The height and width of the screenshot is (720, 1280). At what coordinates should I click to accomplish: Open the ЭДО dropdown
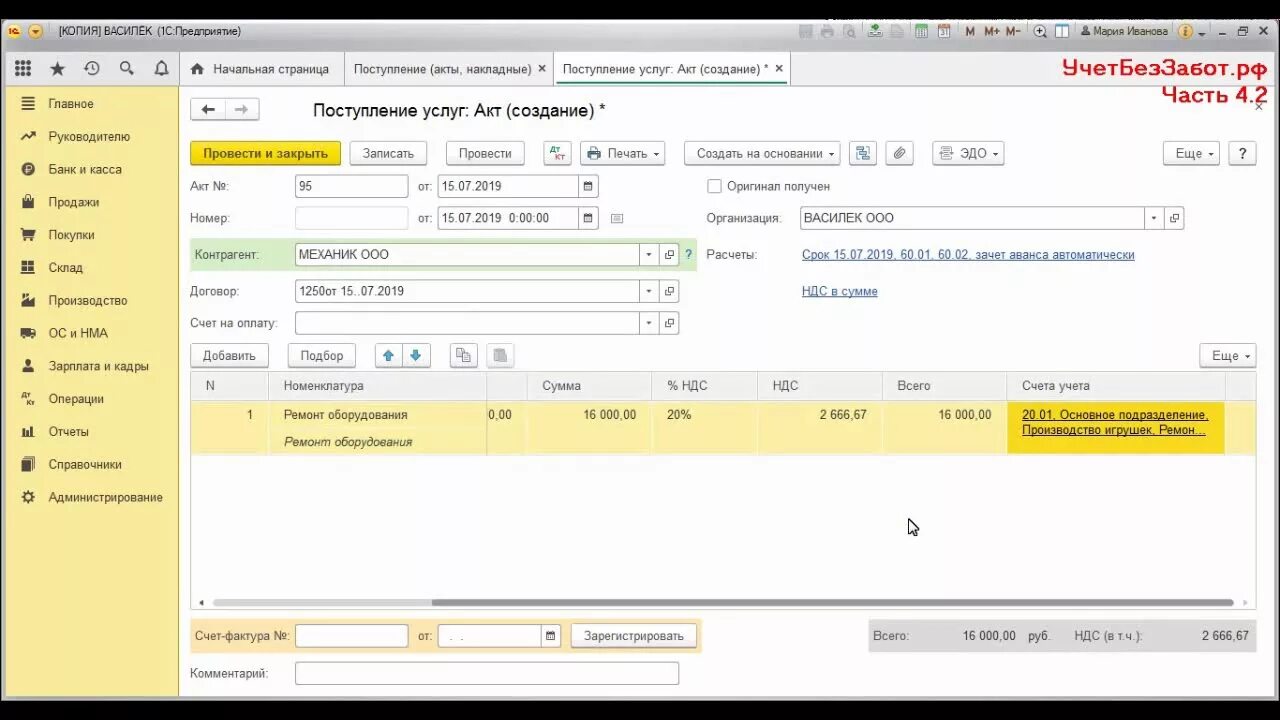pos(968,153)
